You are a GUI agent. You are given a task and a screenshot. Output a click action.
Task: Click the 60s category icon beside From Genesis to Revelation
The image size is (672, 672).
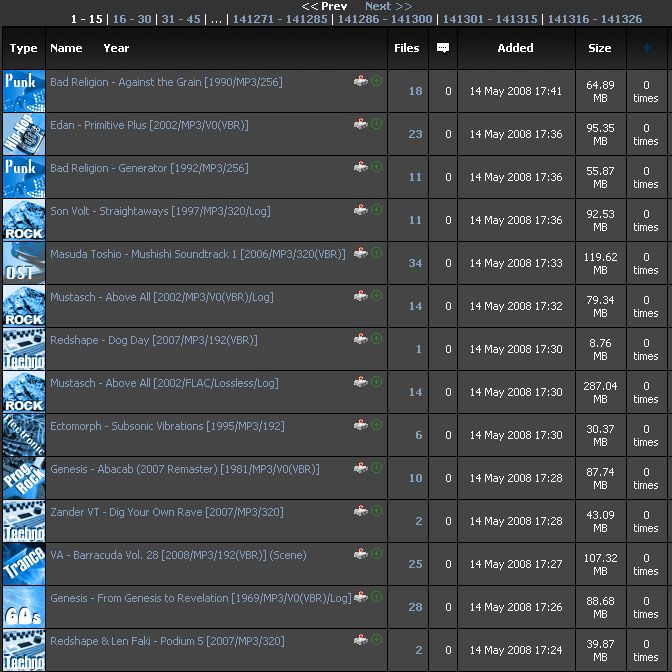[x=24, y=607]
